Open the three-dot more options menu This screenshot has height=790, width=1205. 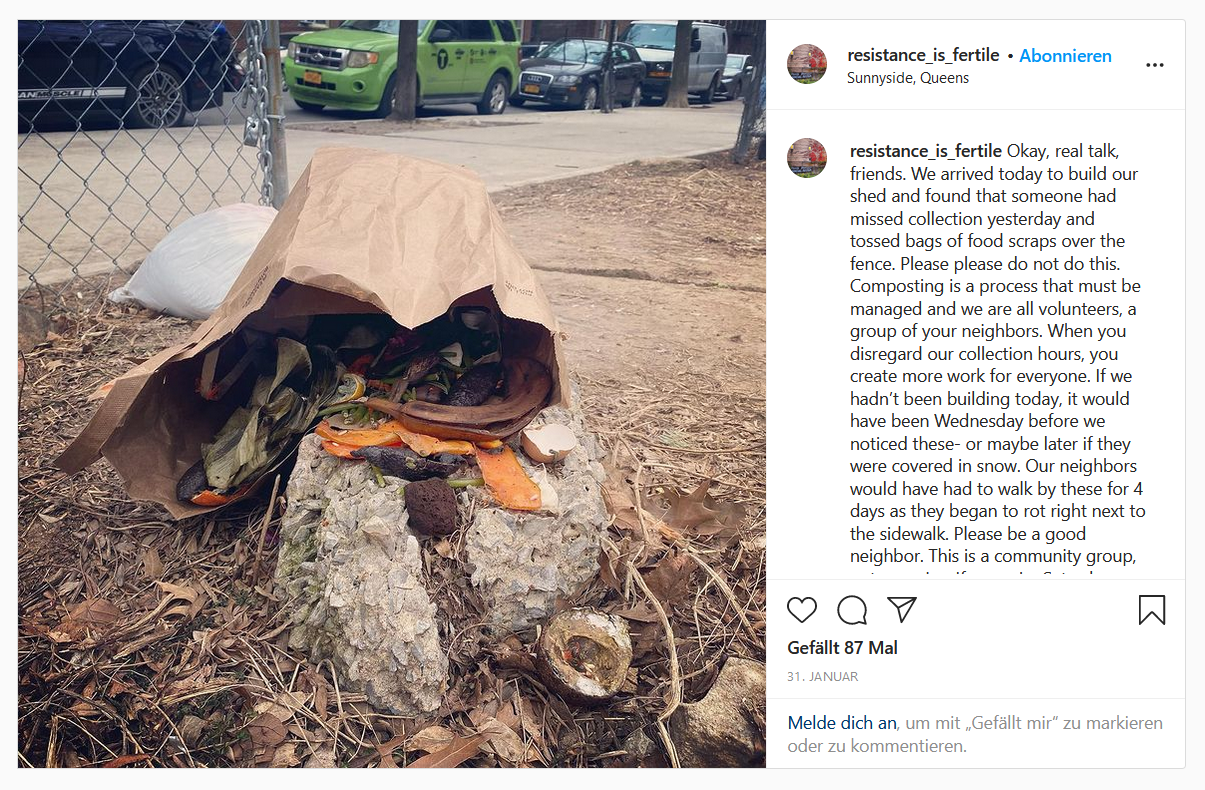(x=1155, y=65)
